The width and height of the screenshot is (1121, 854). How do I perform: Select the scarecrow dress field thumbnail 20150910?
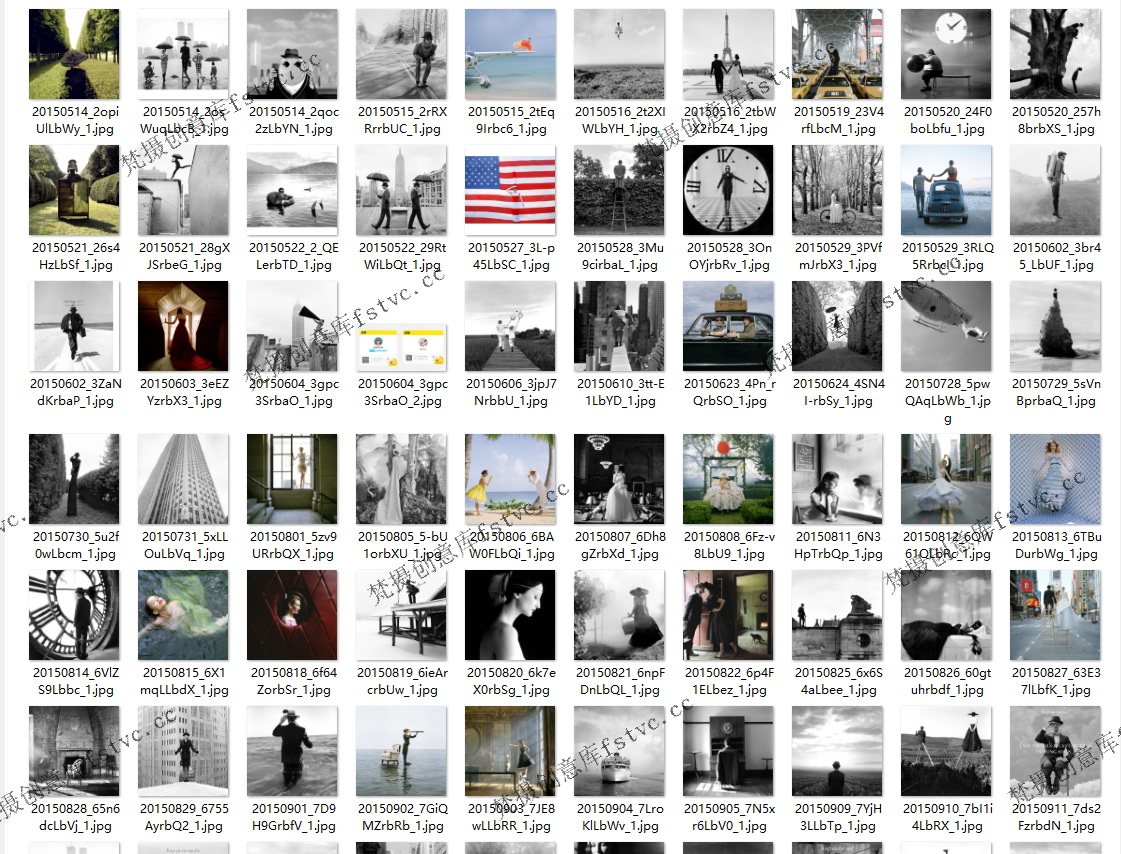coord(947,751)
